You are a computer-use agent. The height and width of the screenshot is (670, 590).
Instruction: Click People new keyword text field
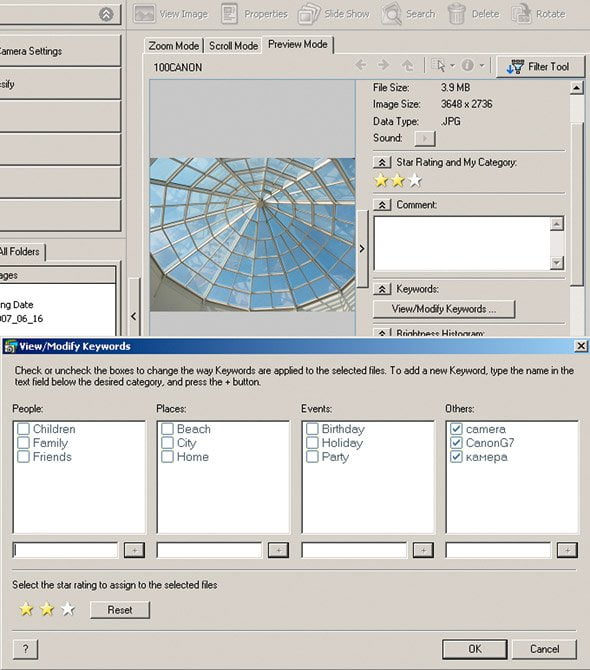(65, 550)
